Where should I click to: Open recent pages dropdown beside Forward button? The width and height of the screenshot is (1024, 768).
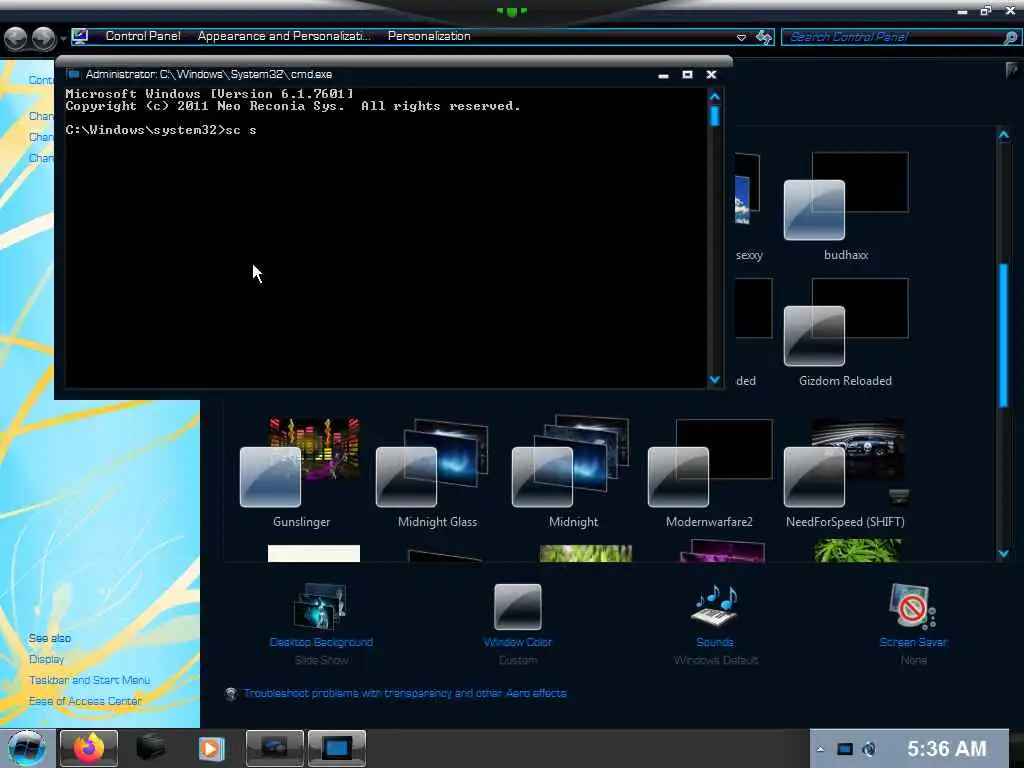tap(63, 38)
